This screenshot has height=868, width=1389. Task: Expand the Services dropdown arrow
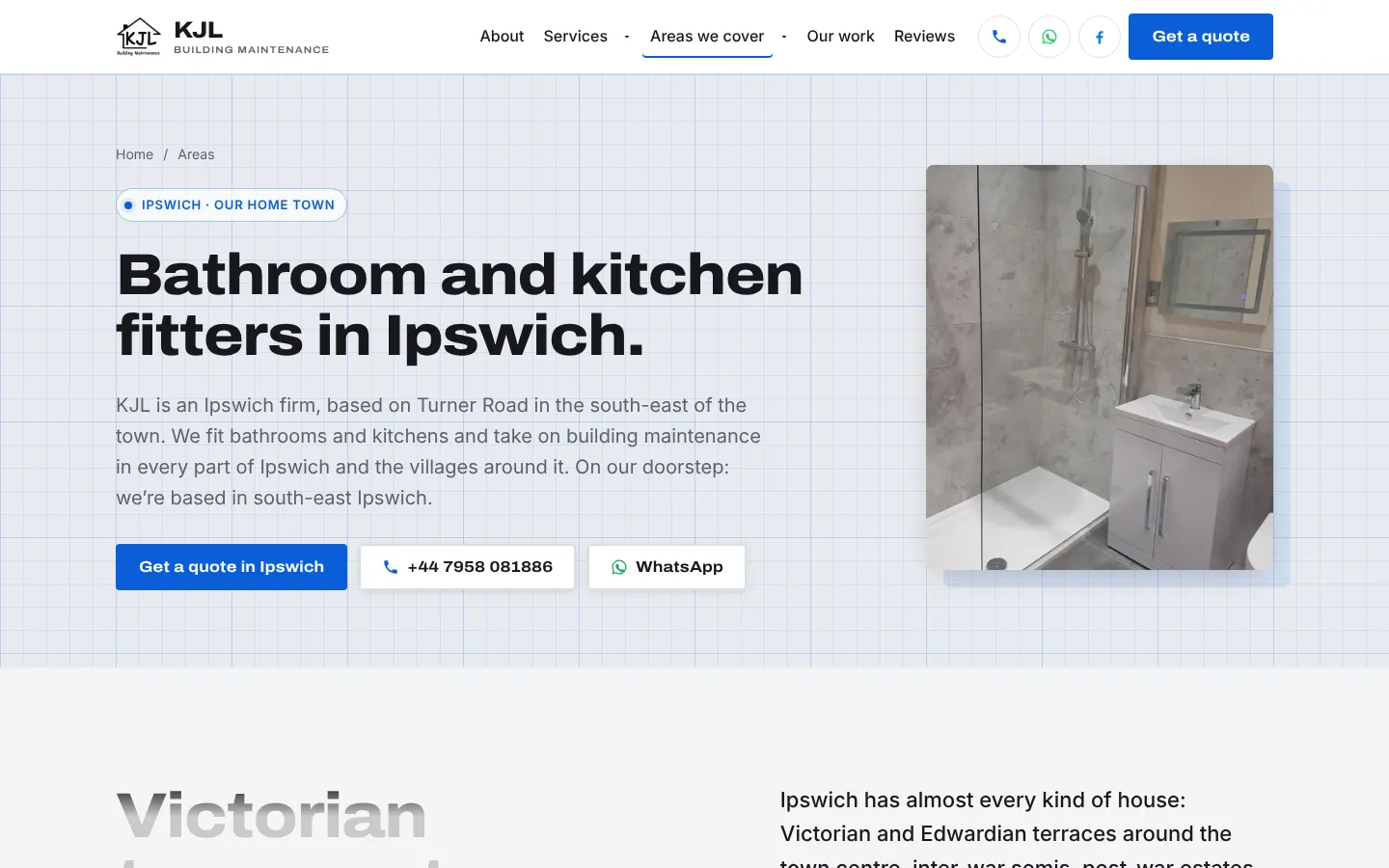click(627, 37)
